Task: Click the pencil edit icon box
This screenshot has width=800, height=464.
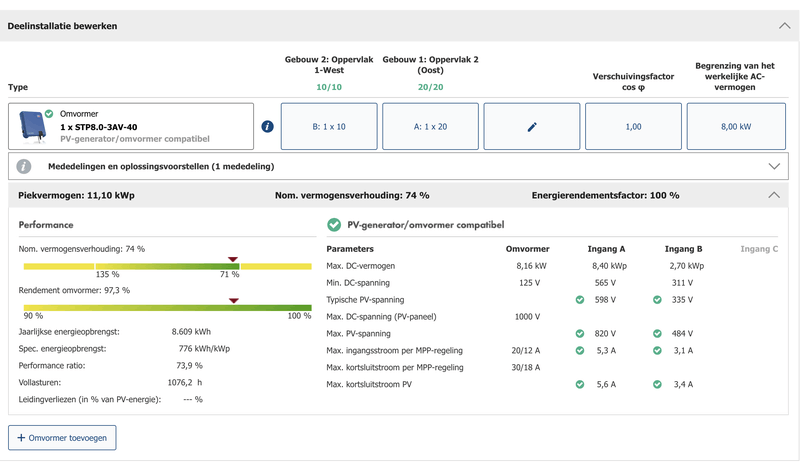Action: click(x=532, y=127)
